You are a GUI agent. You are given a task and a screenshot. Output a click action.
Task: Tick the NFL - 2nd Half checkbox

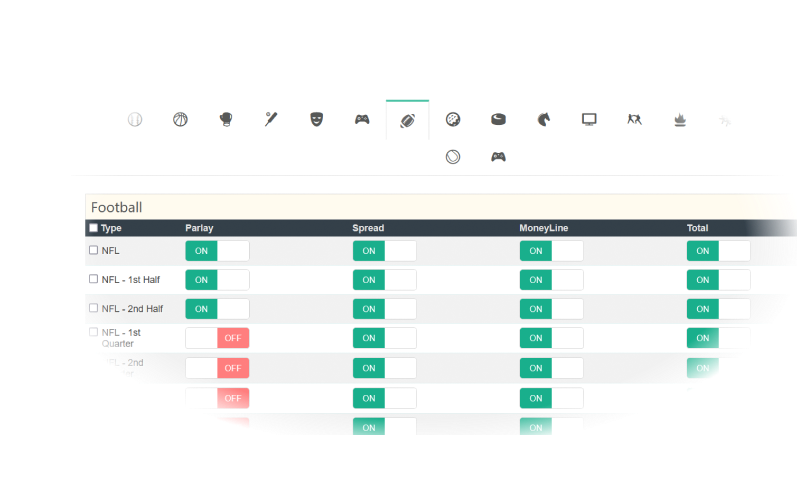pos(94,308)
